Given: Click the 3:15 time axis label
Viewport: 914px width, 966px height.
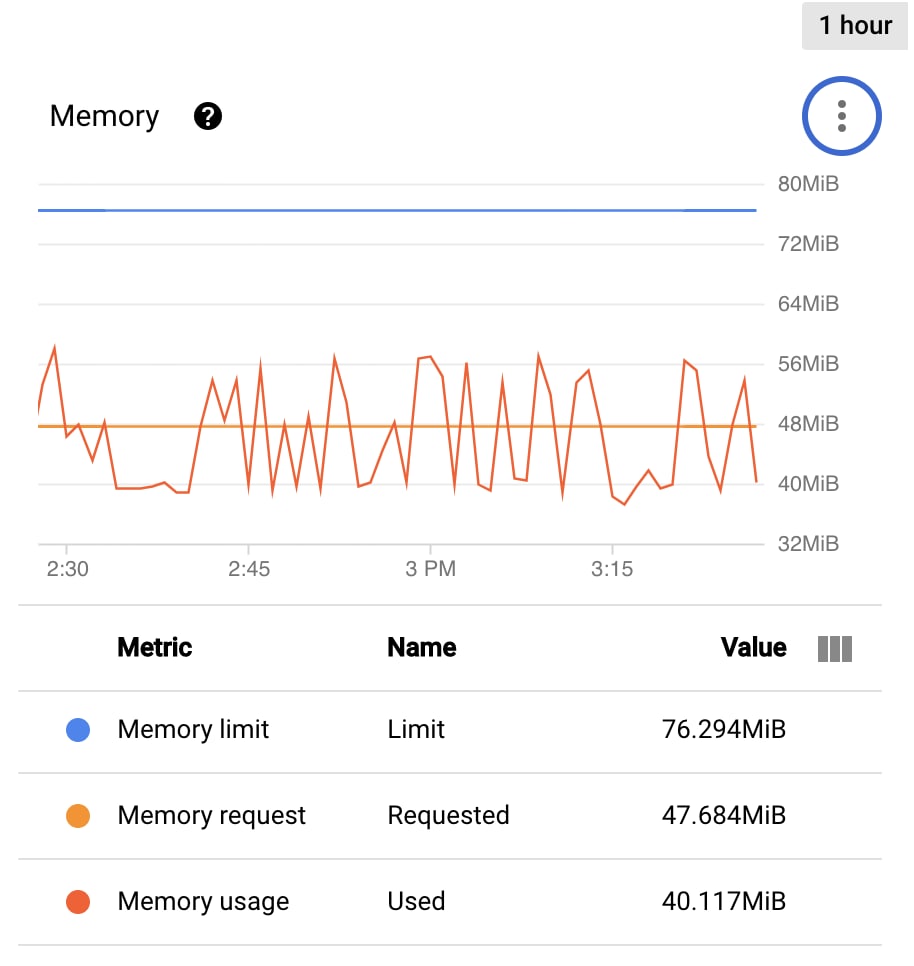Looking at the screenshot, I should [x=612, y=569].
